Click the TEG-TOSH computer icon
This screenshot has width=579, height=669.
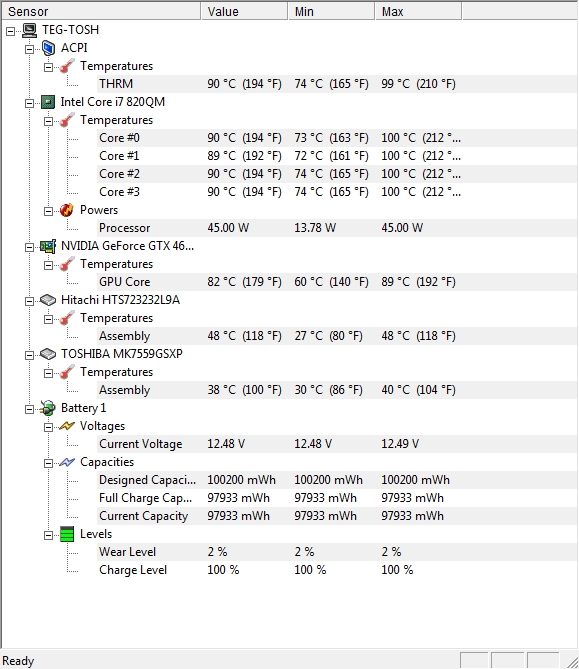29,30
